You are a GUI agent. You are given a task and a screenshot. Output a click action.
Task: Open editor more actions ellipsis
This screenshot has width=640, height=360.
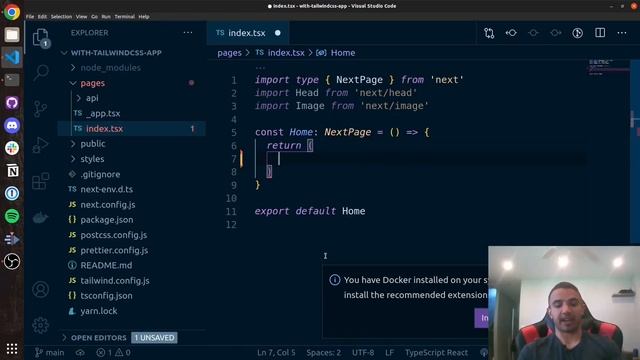point(622,33)
